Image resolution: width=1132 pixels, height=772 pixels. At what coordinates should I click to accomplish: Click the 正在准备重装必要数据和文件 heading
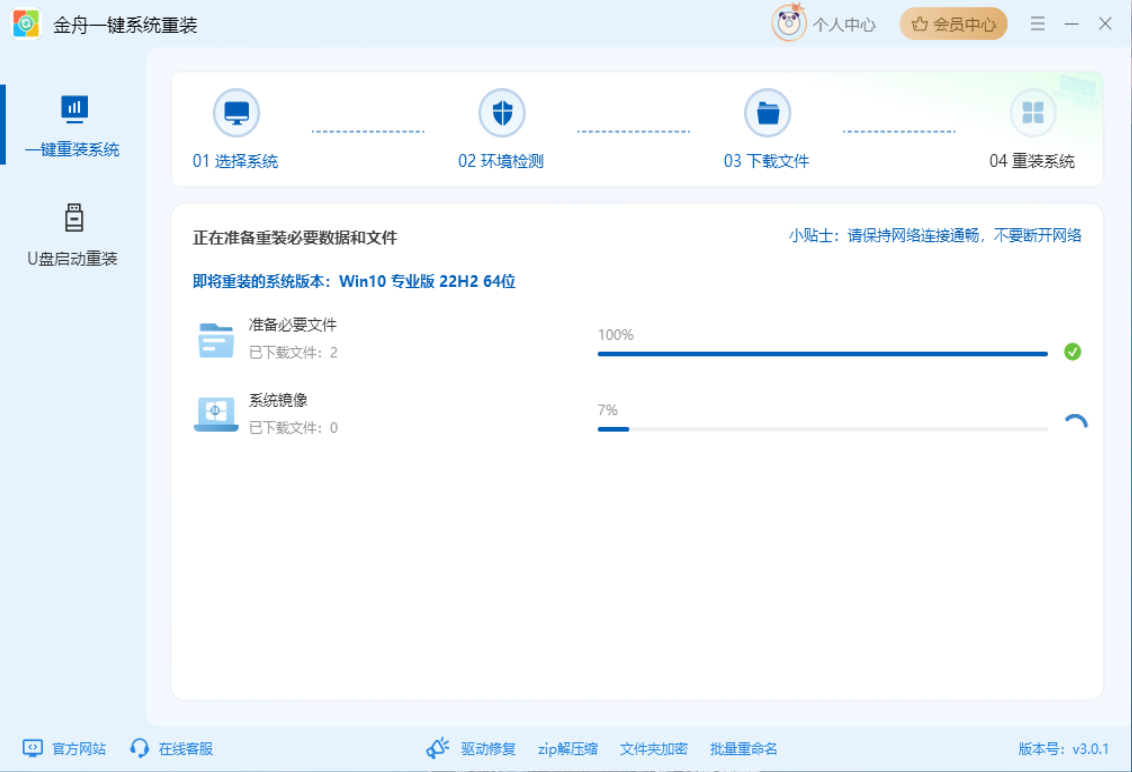coord(295,238)
